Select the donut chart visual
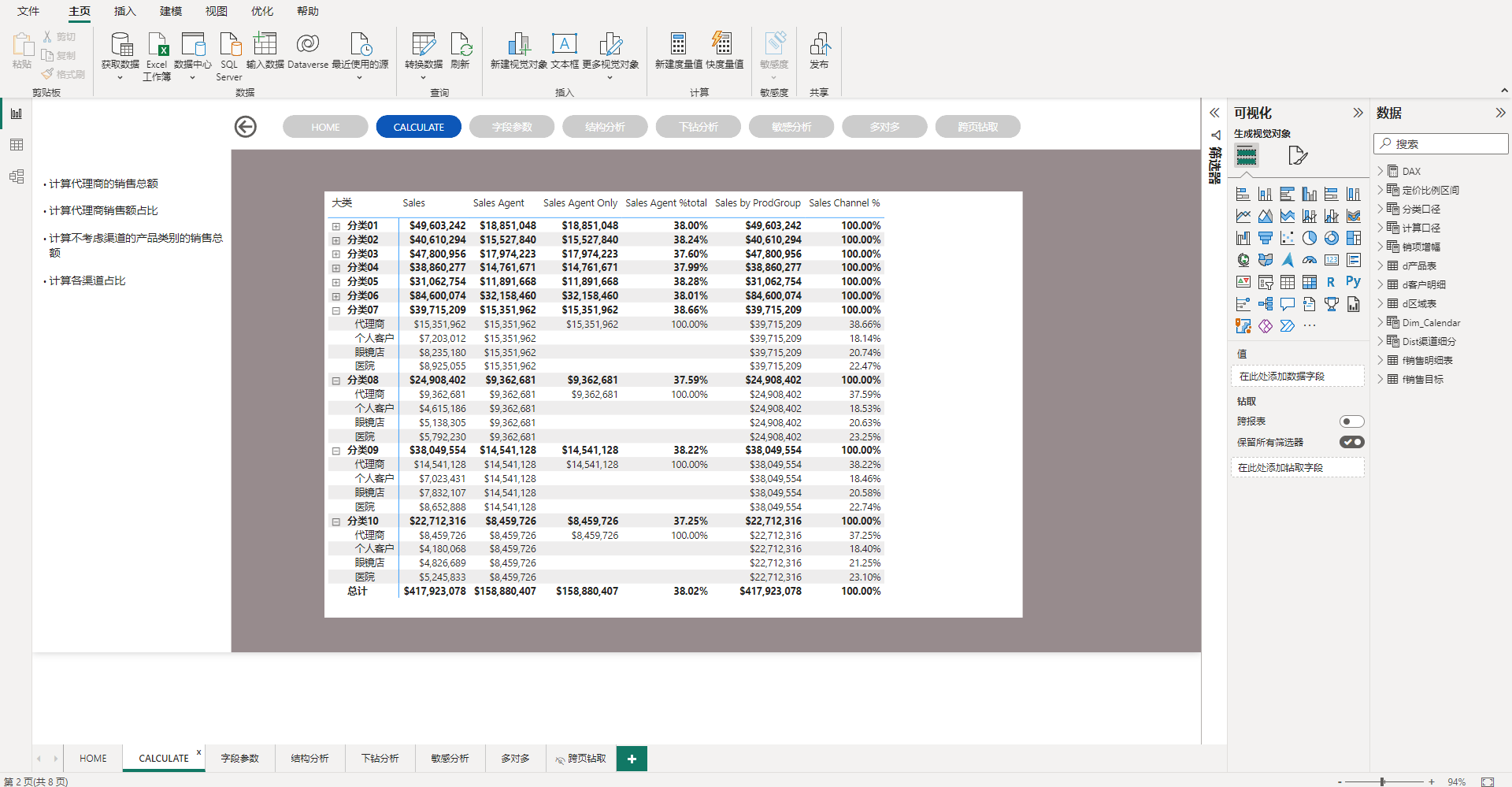The image size is (1512, 787). pos(1332,238)
